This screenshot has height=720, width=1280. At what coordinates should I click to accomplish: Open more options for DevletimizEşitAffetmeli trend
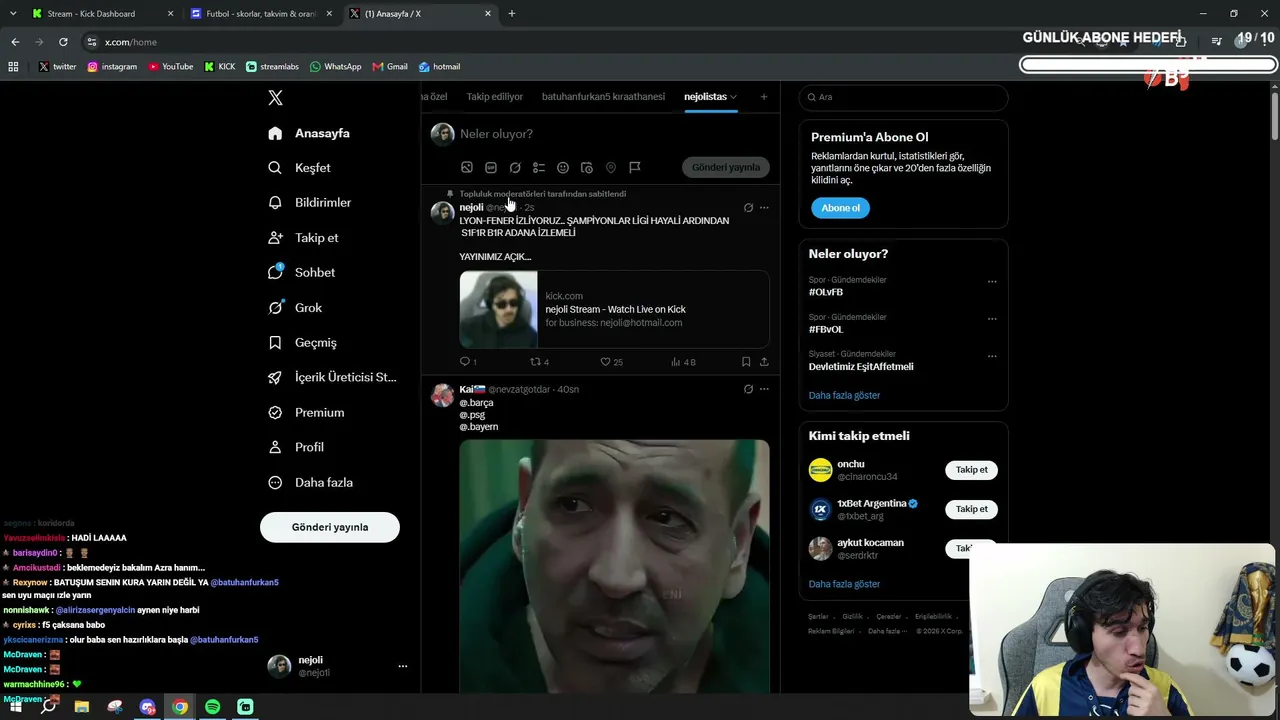point(992,356)
